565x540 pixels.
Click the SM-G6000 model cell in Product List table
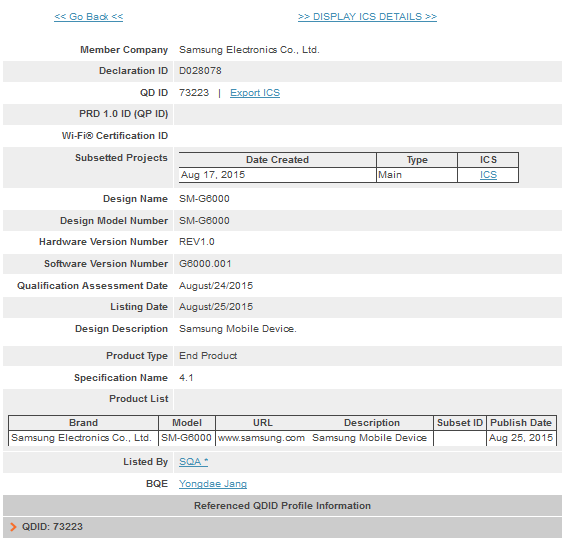tap(186, 438)
